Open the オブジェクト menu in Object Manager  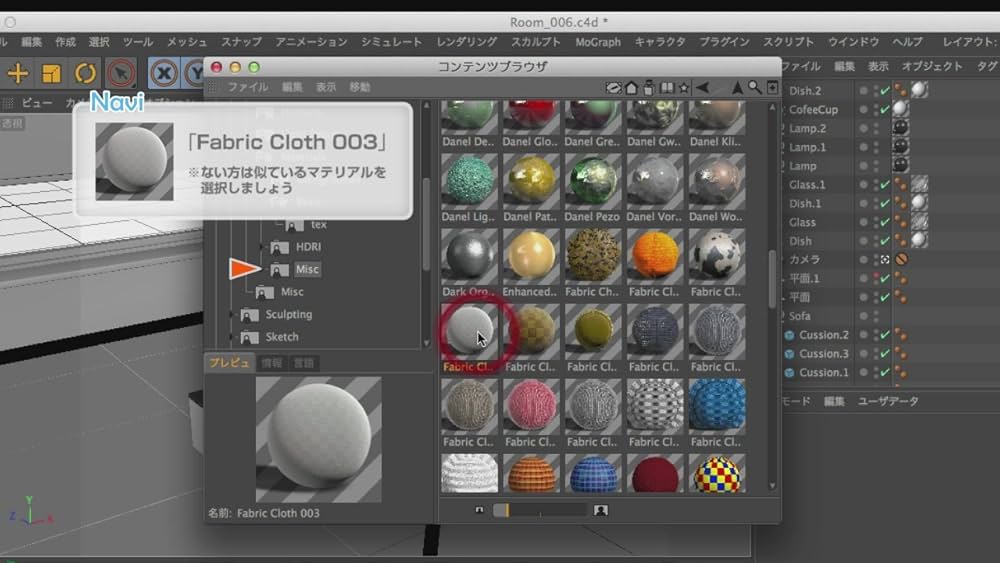click(932, 66)
